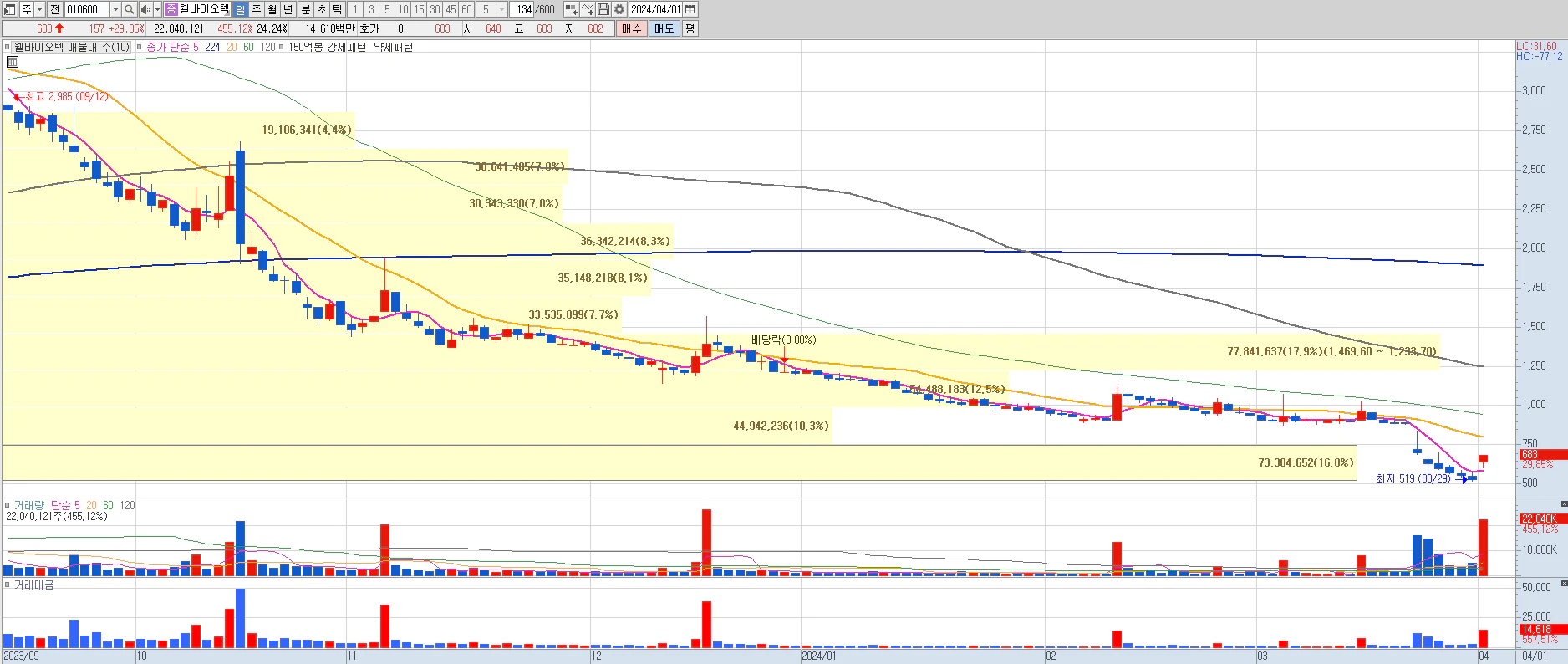Viewport: 1568px width, 664px height.
Task: Switch to the tick (틱) chart period
Action: [x=338, y=9]
